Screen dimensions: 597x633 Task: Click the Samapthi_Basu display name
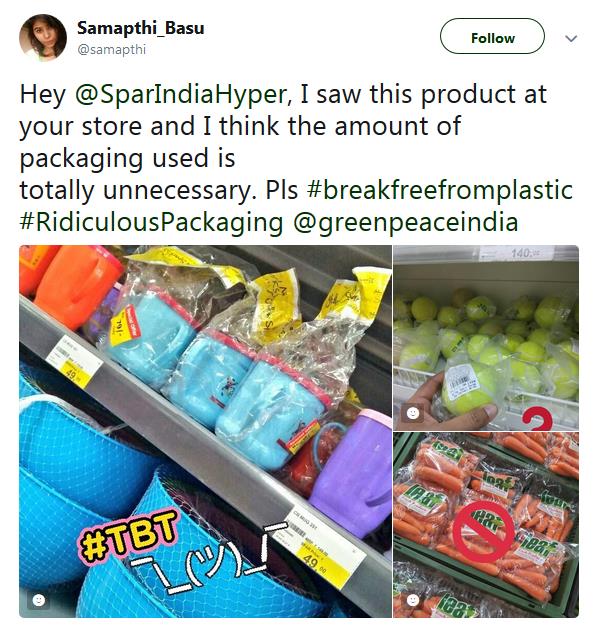click(140, 28)
